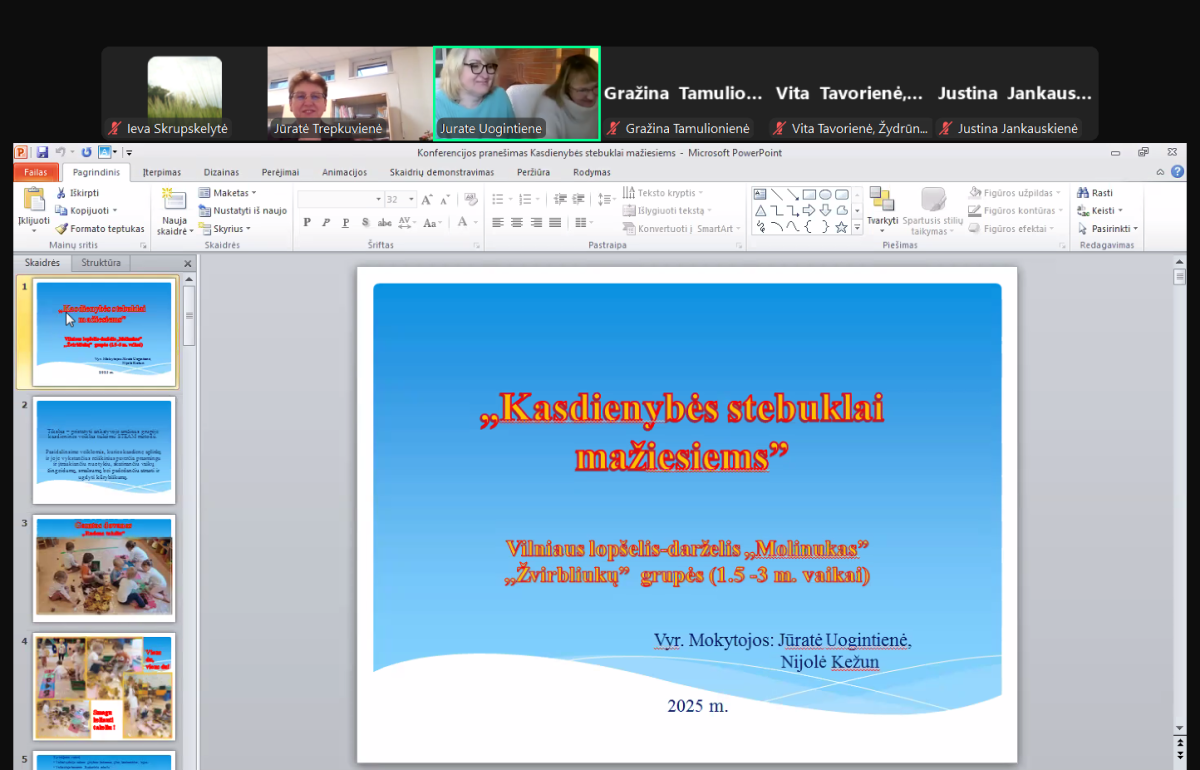Toggle bold text formatting

[307, 222]
